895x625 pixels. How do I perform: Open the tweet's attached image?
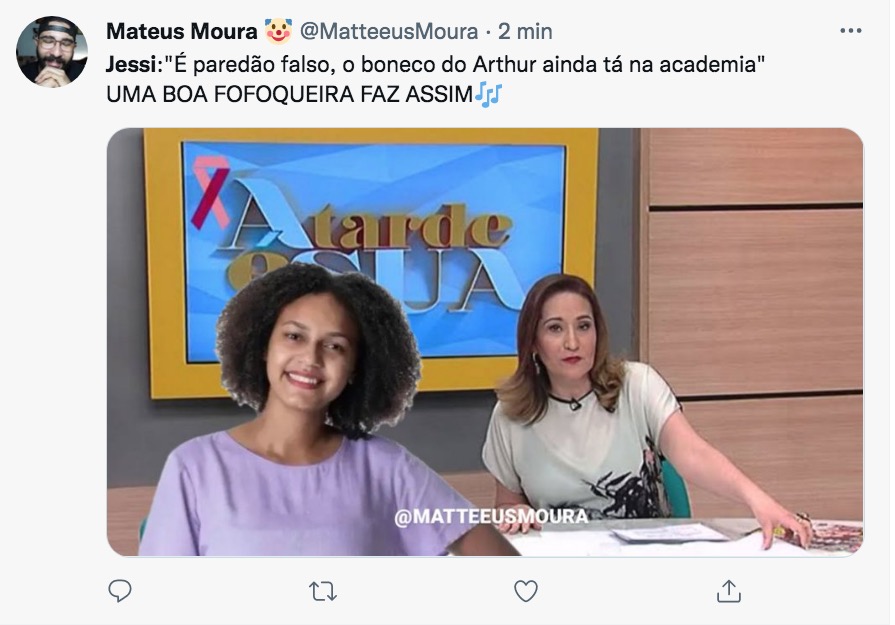(x=485, y=342)
